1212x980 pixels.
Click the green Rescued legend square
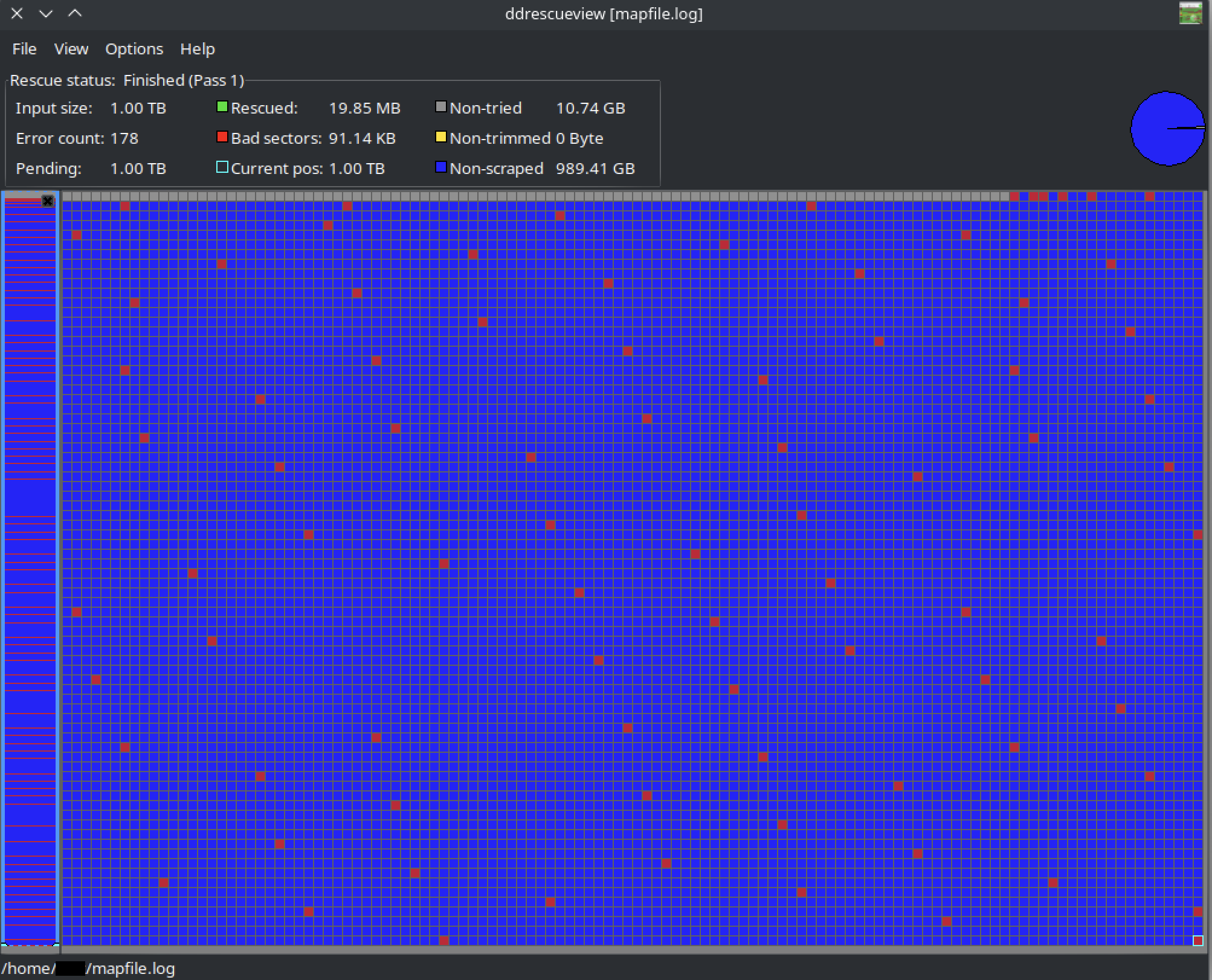pyautogui.click(x=222, y=108)
